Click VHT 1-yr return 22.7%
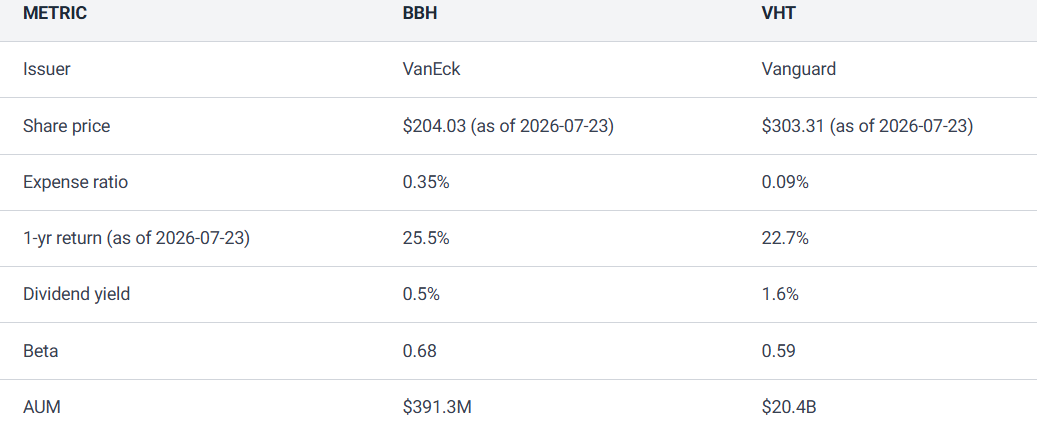This screenshot has width=1037, height=422. (x=785, y=238)
